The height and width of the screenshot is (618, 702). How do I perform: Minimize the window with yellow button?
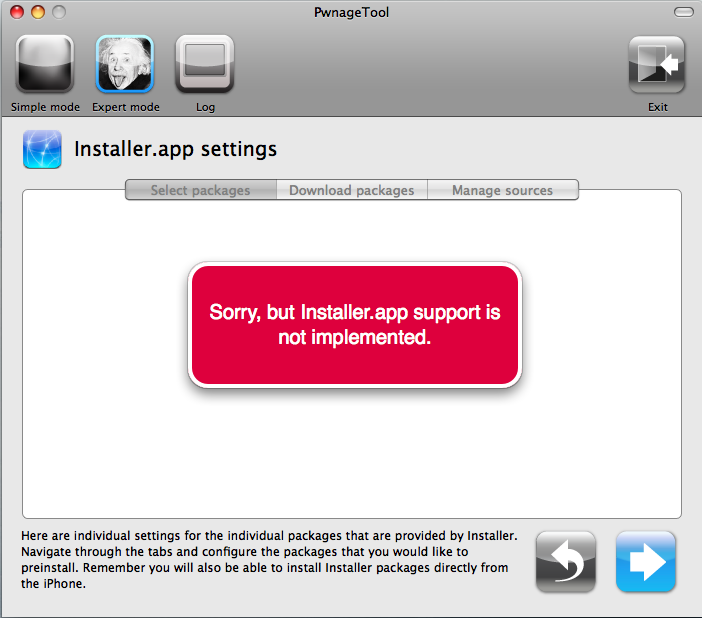click(38, 12)
